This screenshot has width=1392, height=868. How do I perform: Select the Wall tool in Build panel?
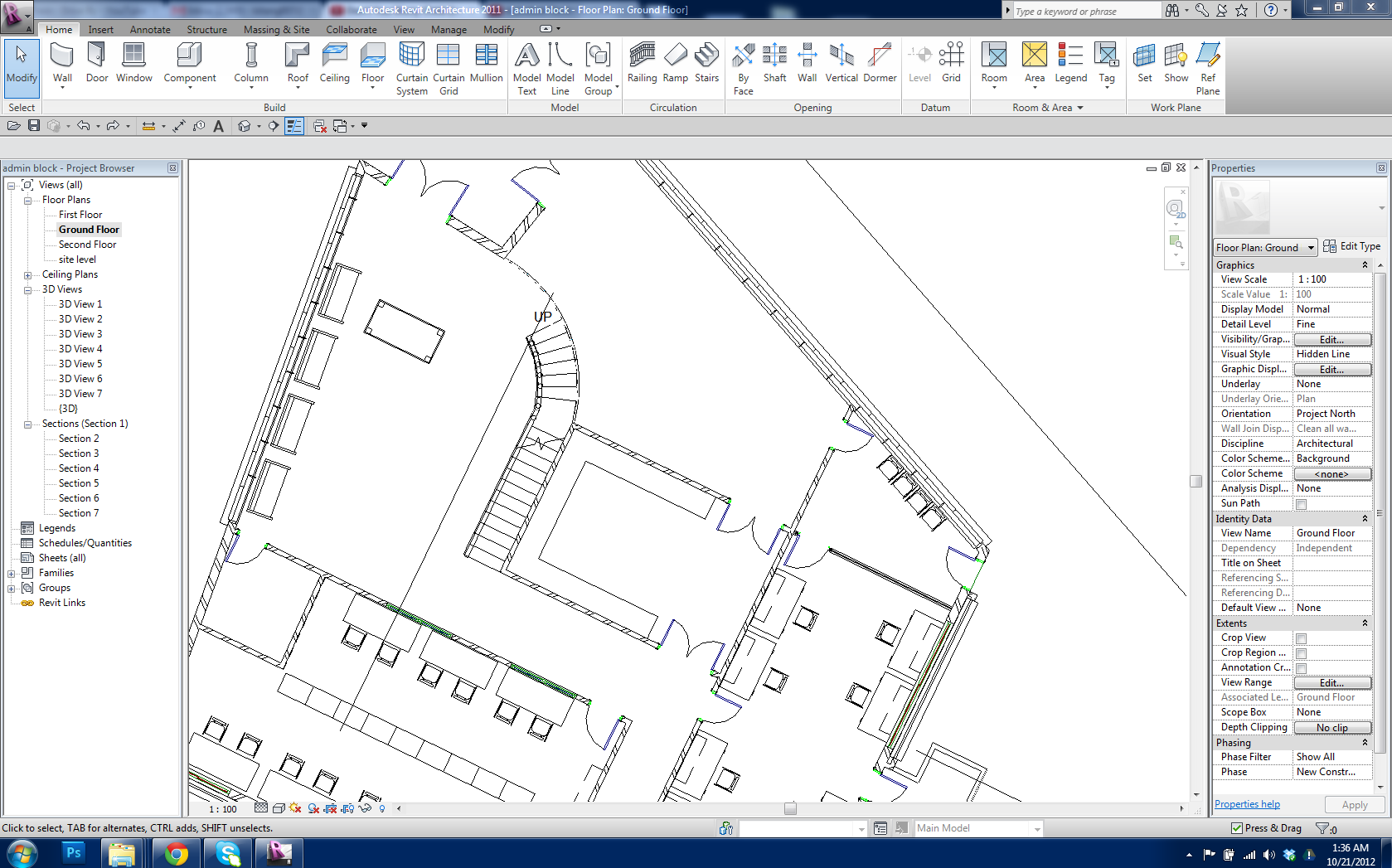click(x=62, y=64)
